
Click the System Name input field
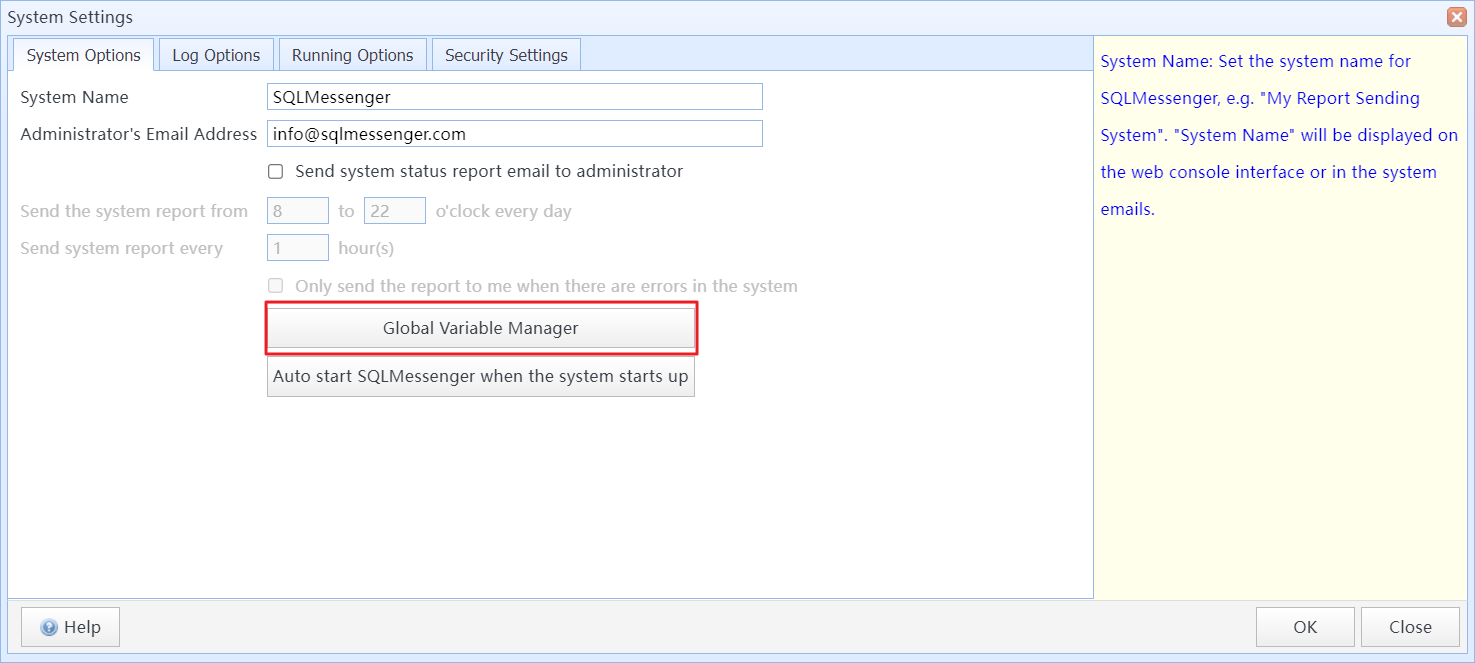point(515,97)
